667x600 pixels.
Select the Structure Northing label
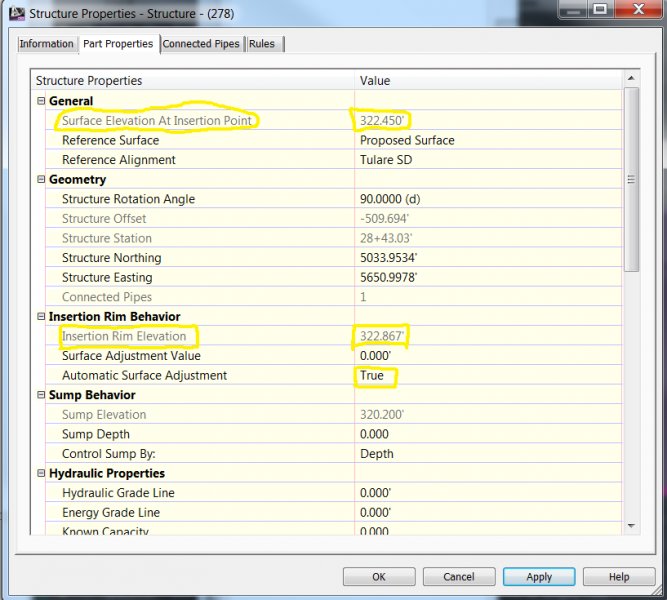(112, 257)
